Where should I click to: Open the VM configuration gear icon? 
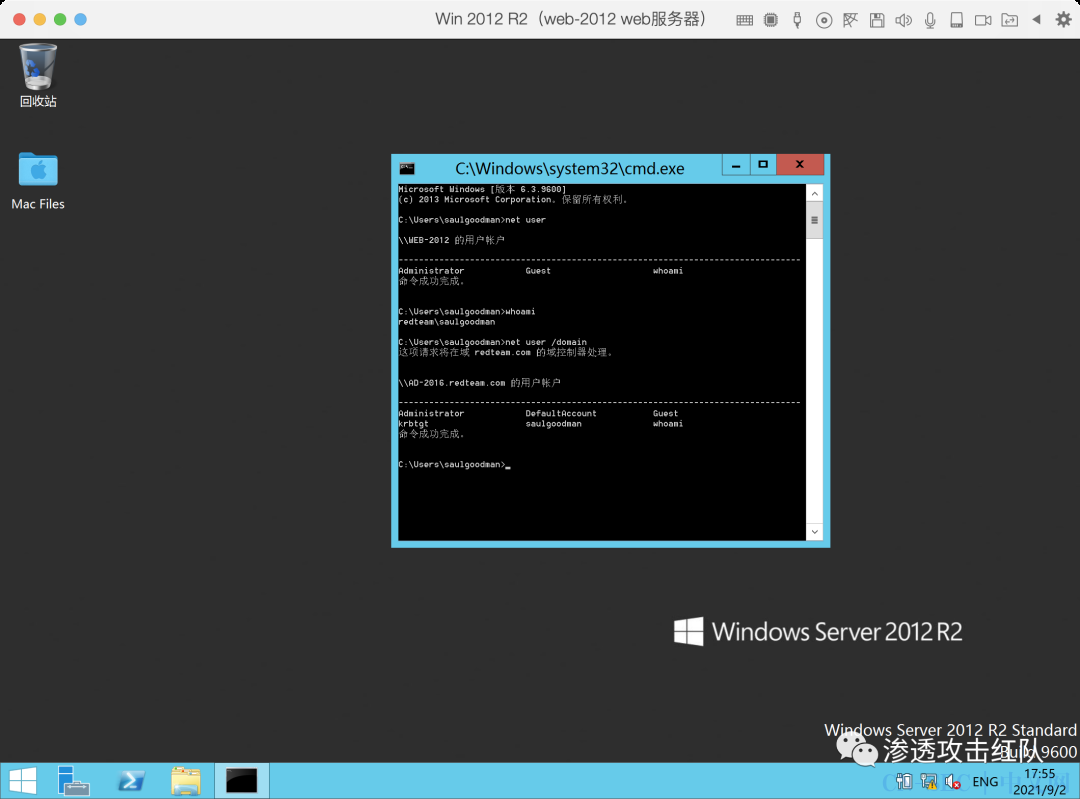(x=1063, y=20)
